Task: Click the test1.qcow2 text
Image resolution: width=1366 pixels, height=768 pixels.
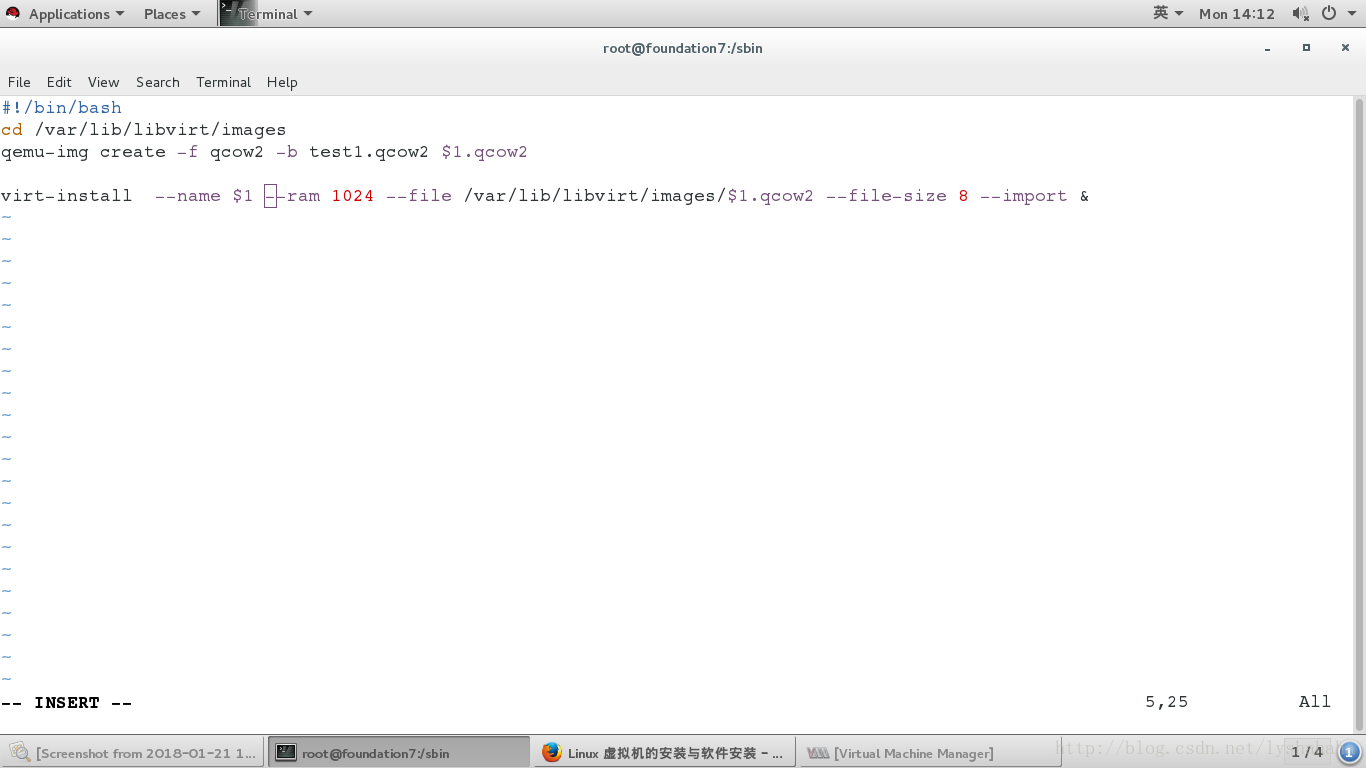Action: tap(369, 152)
